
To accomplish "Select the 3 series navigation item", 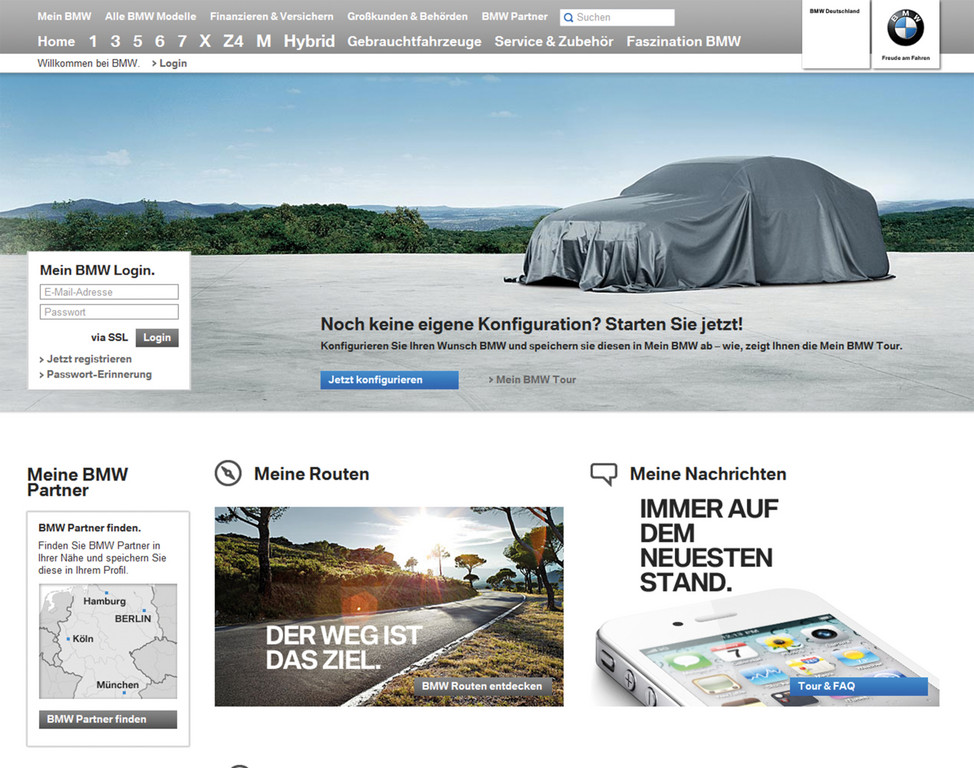I will (115, 42).
